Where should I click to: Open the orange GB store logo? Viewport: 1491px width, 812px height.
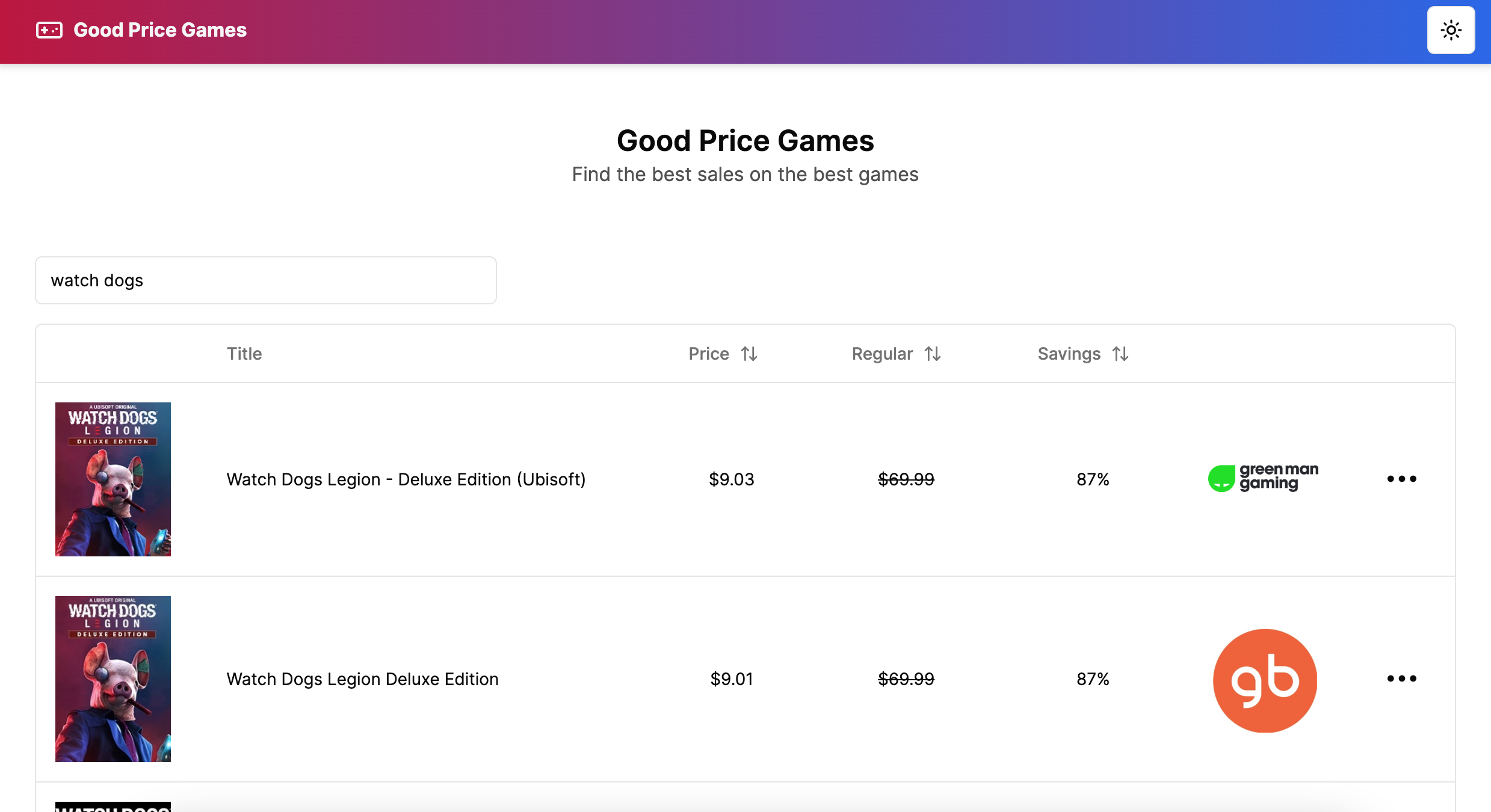[x=1265, y=680]
